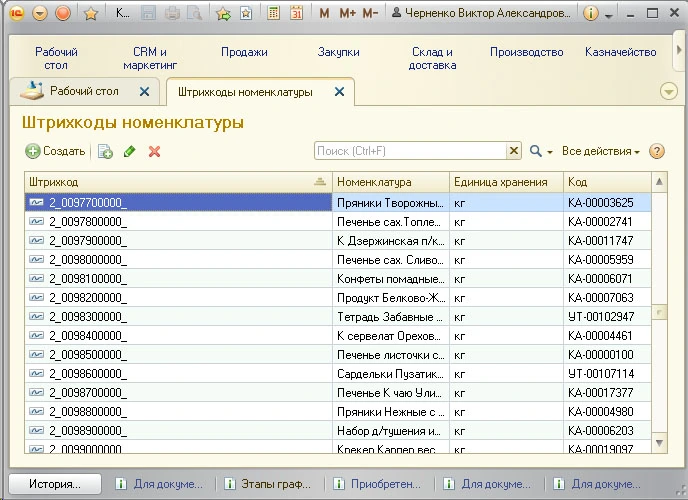This screenshot has width=688, height=500.
Task: Open the magnifier search dropdown
Action: (540, 151)
